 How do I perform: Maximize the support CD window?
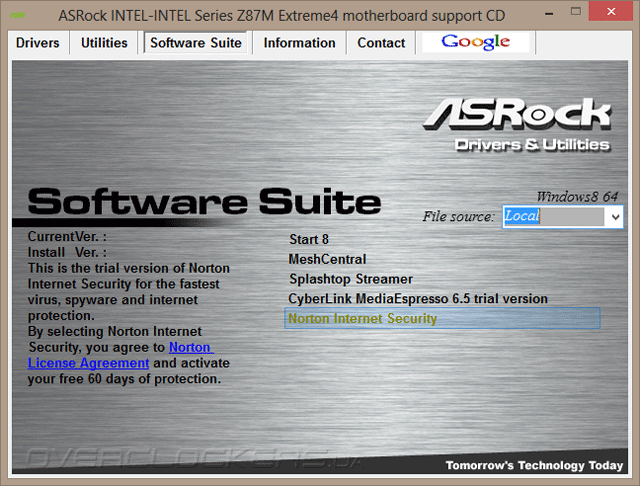click(576, 12)
